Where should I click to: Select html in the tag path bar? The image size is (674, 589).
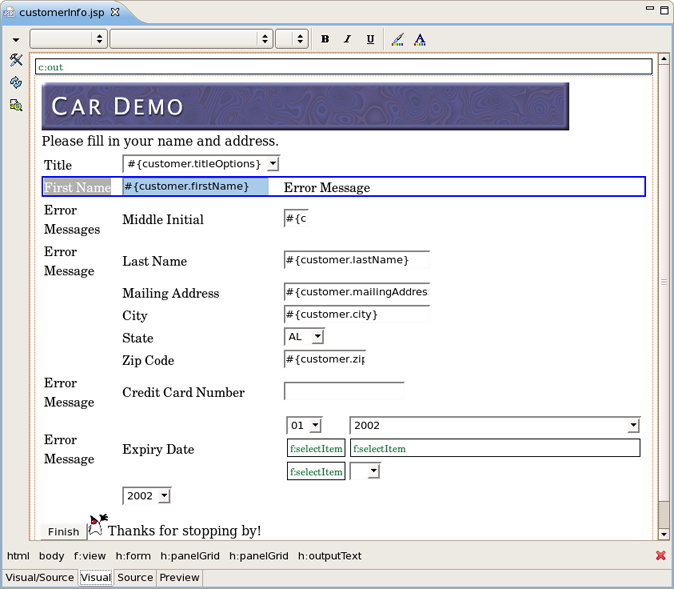tap(18, 555)
